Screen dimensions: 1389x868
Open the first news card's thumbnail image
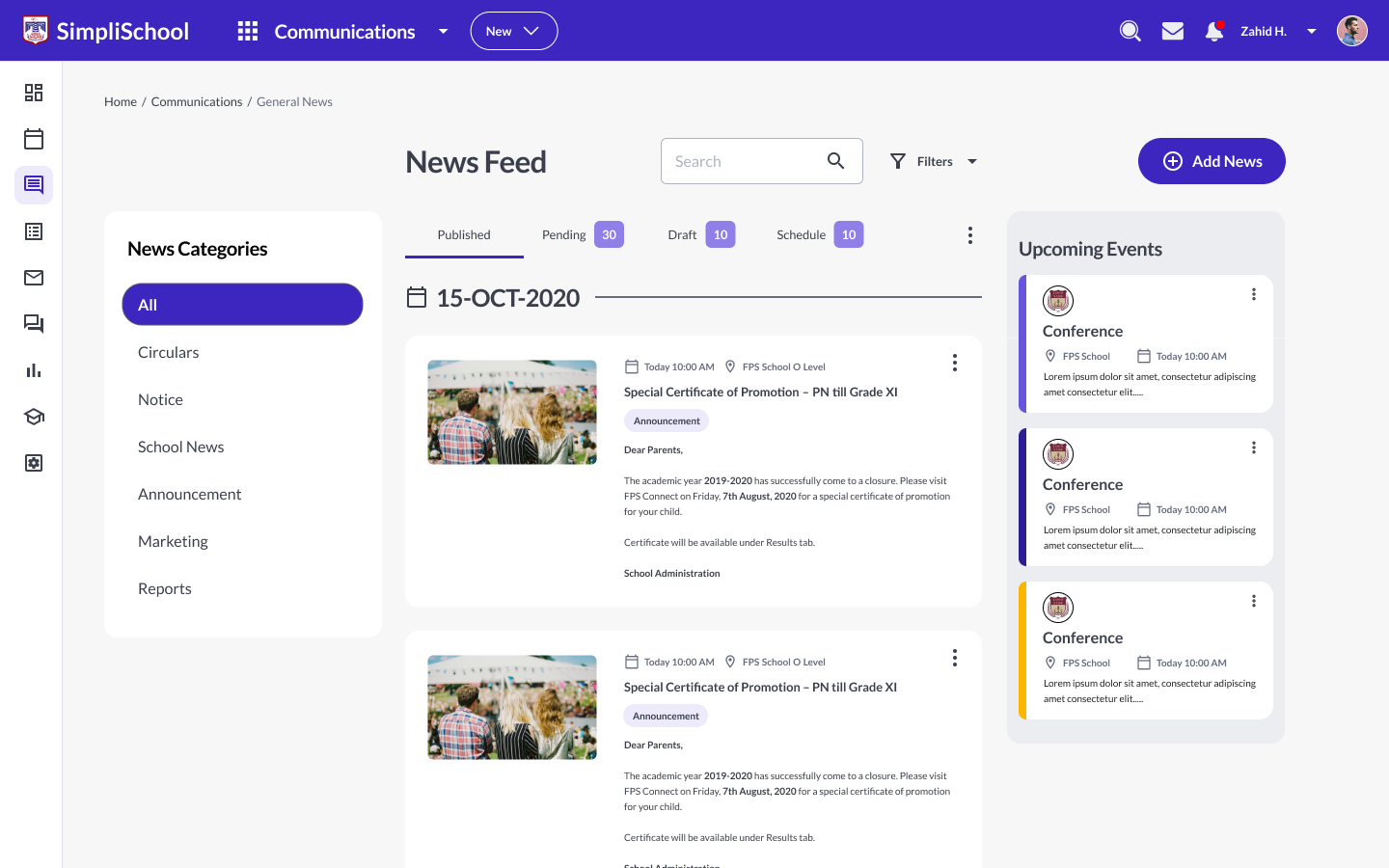point(512,413)
